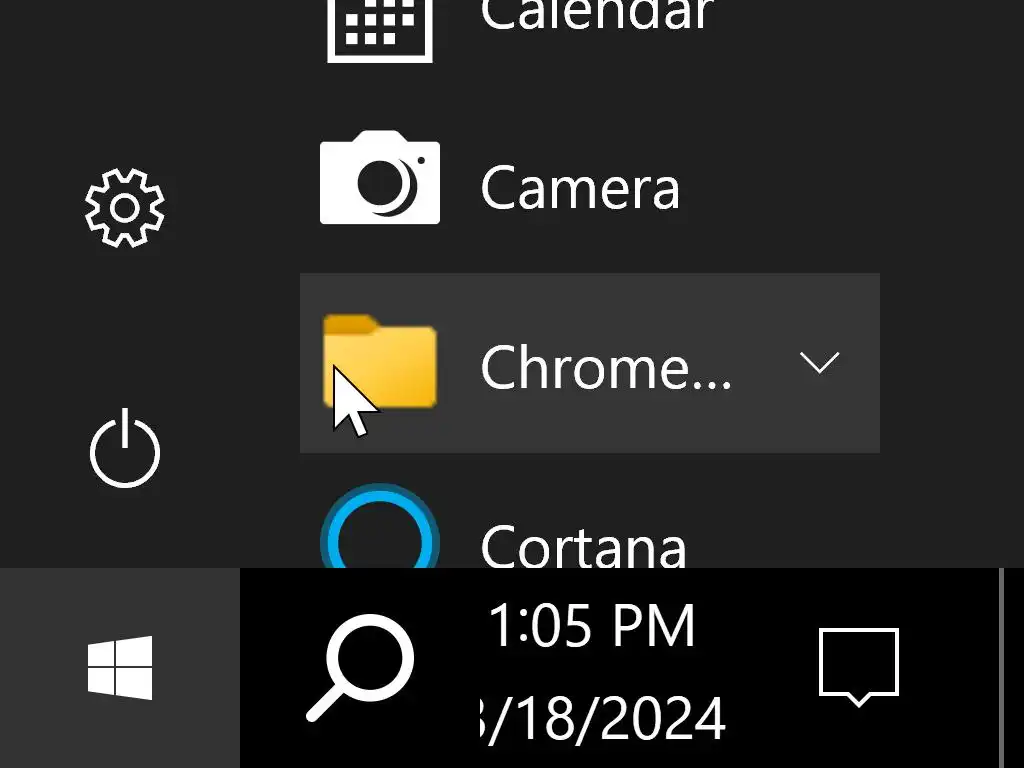Click the Power button icon
This screenshot has width=1024, height=768.
125,449
